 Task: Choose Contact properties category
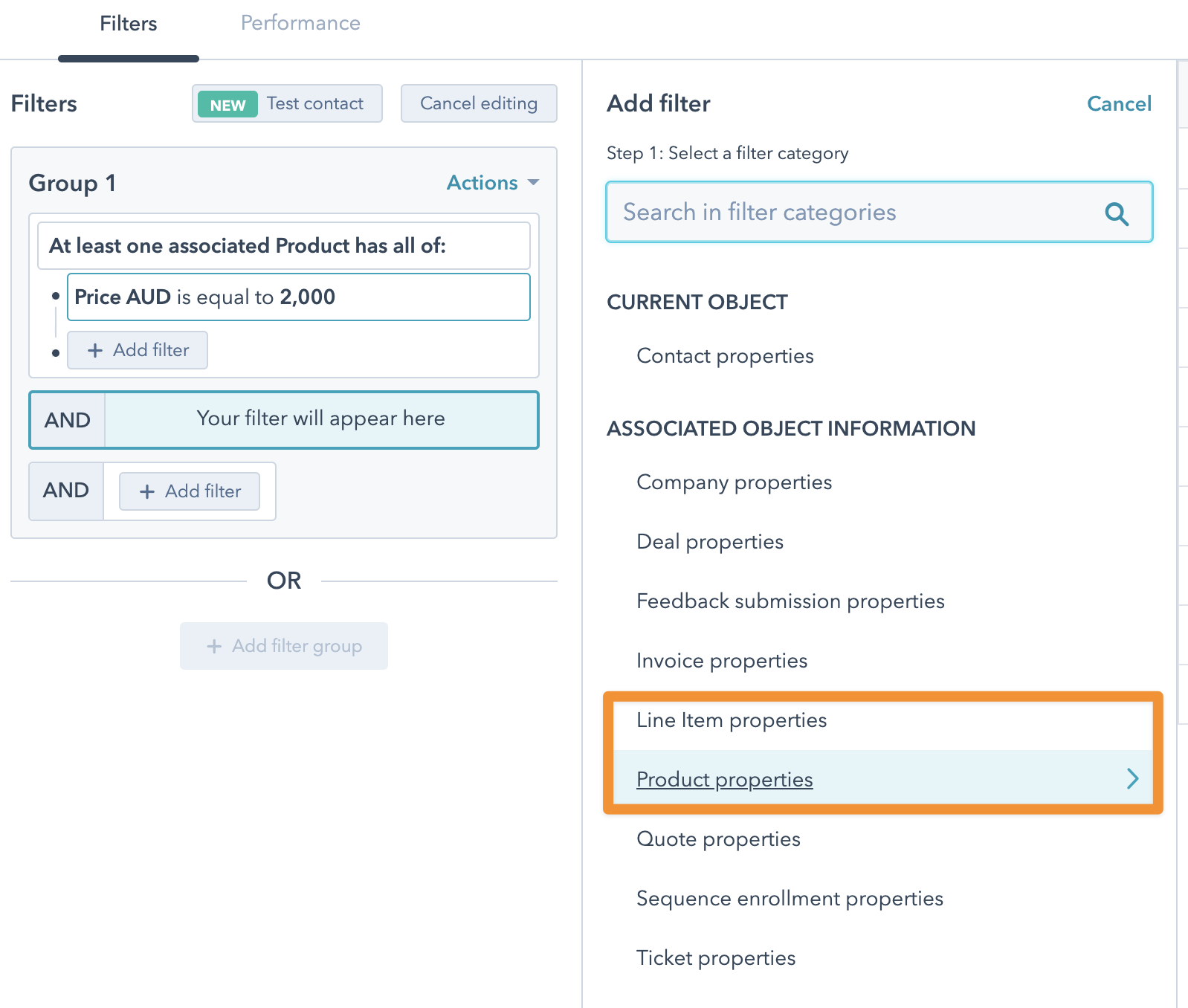pyautogui.click(x=725, y=356)
